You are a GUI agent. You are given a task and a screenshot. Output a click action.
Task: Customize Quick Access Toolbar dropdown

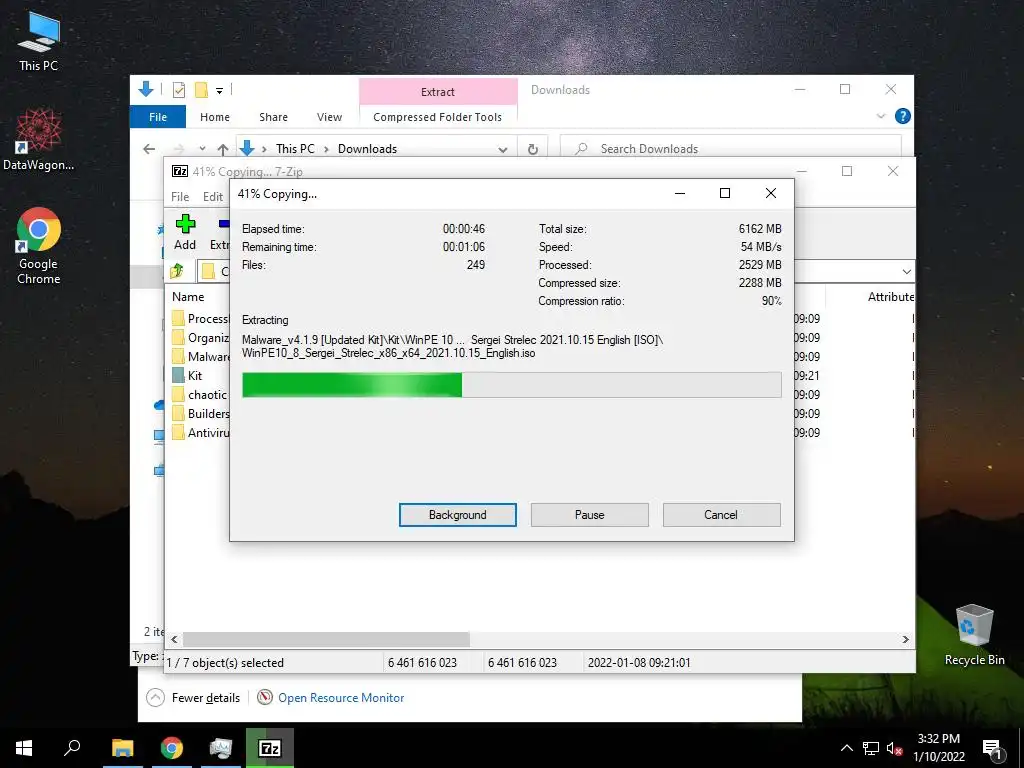click(x=219, y=90)
